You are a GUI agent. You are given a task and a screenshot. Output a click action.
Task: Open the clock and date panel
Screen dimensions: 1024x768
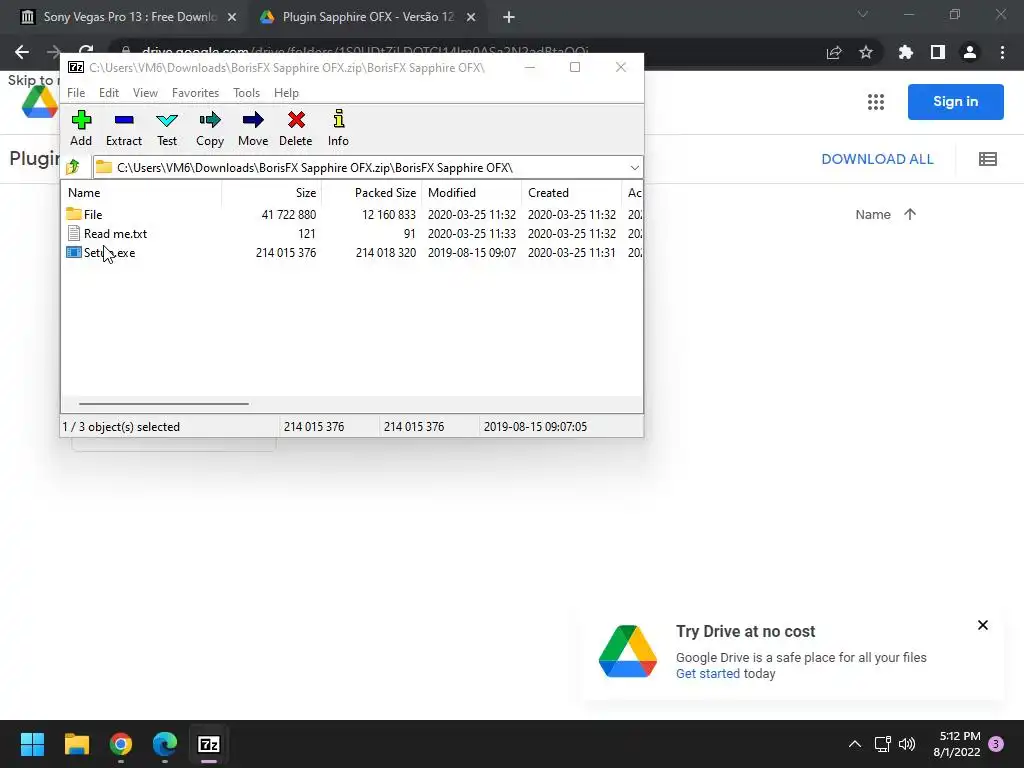click(957, 744)
